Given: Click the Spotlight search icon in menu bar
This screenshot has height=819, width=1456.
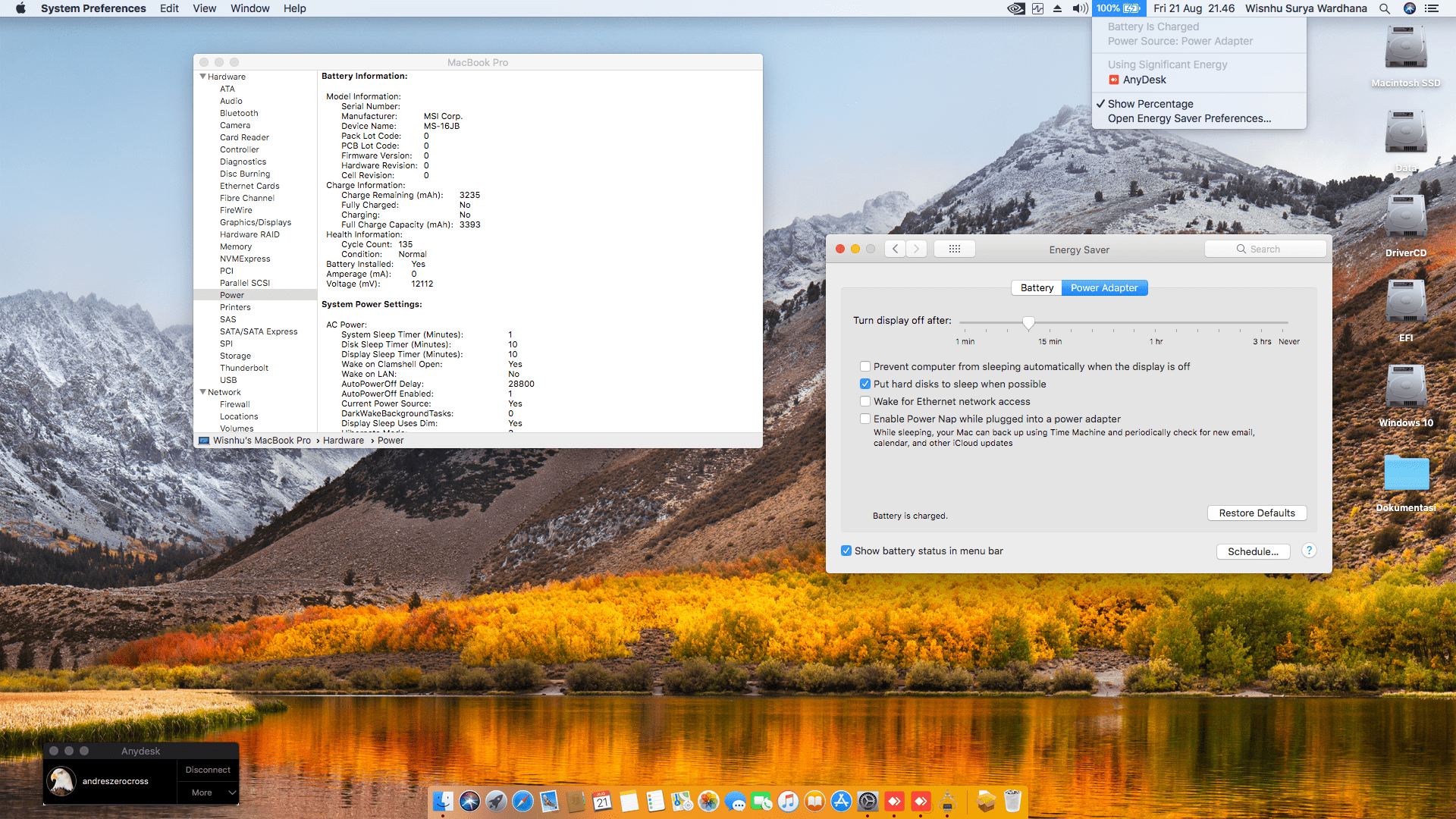Looking at the screenshot, I should point(1385,8).
